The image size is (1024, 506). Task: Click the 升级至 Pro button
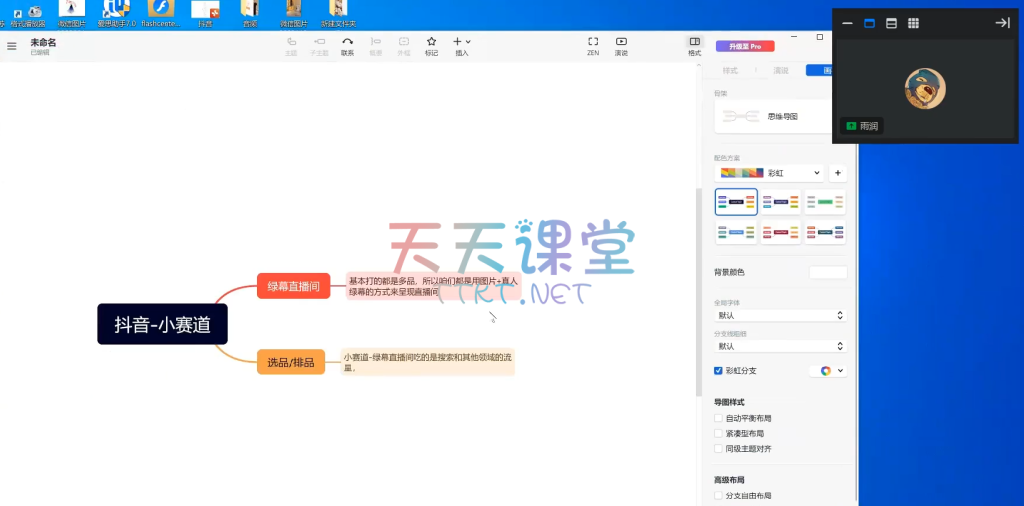[x=745, y=46]
